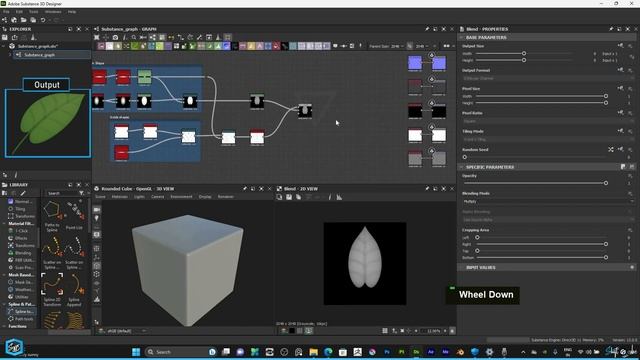Open the Materials menu in 3D View
640x360 pixels.
pyautogui.click(x=120, y=197)
